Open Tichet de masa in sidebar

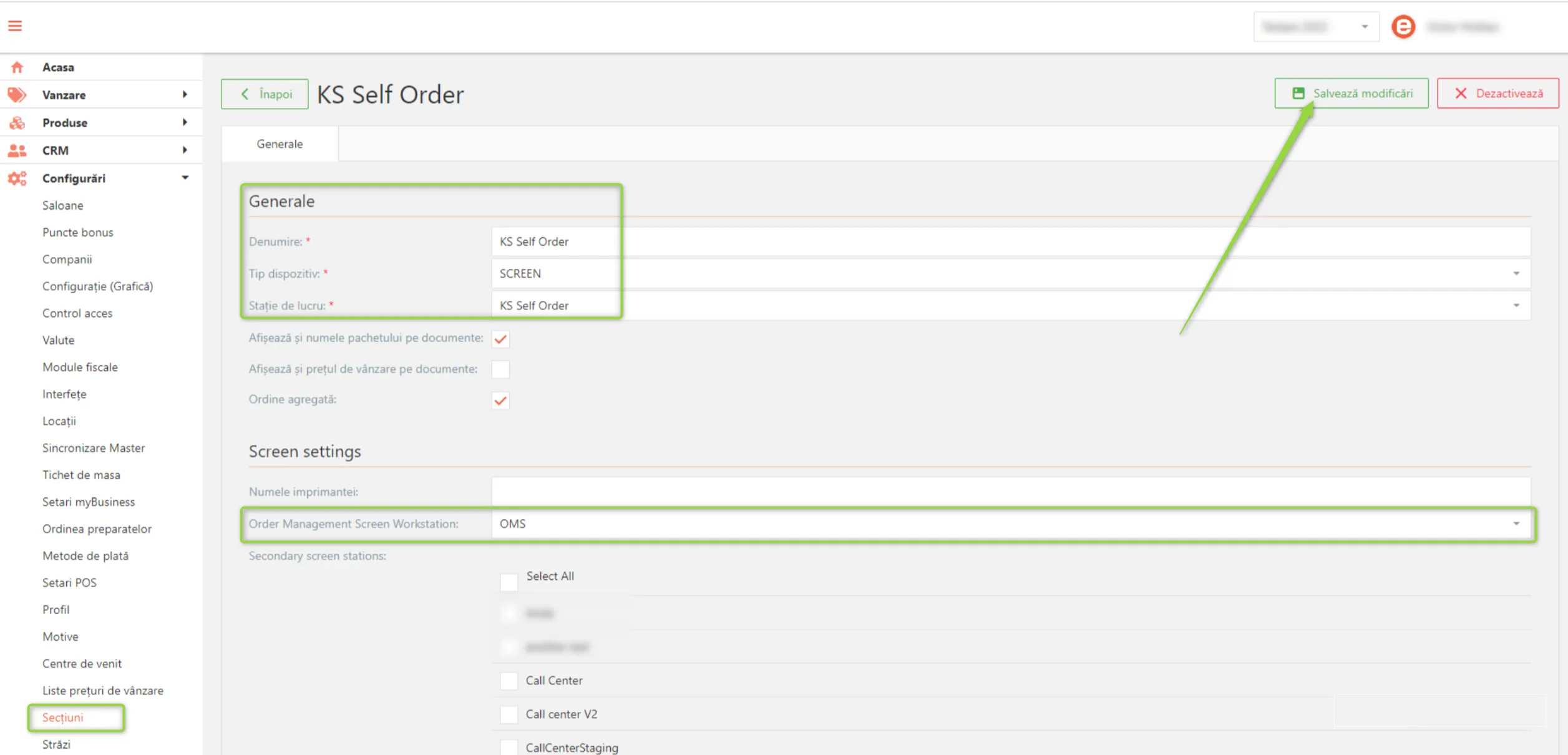pos(81,475)
